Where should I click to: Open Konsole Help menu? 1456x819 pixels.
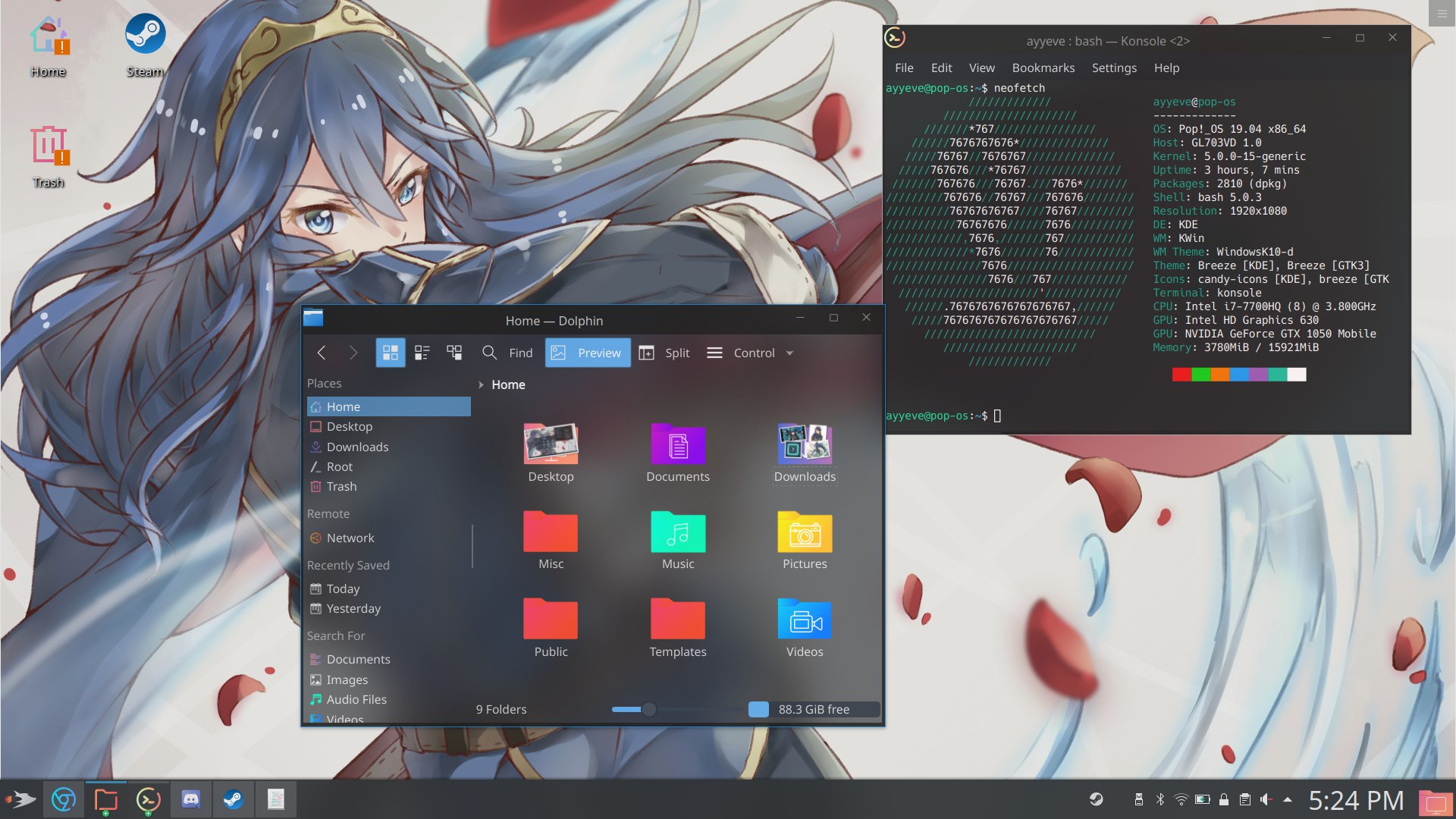point(1166,68)
